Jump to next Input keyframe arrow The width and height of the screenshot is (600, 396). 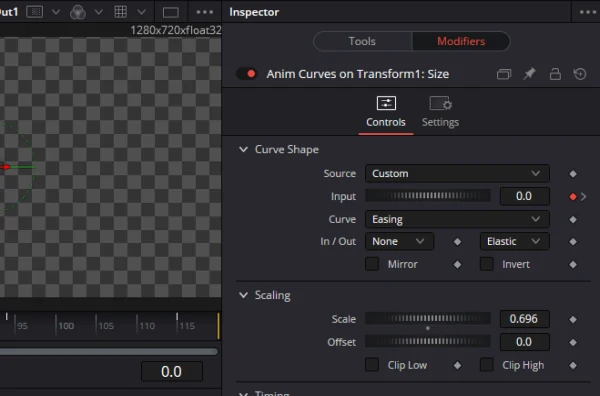584,197
